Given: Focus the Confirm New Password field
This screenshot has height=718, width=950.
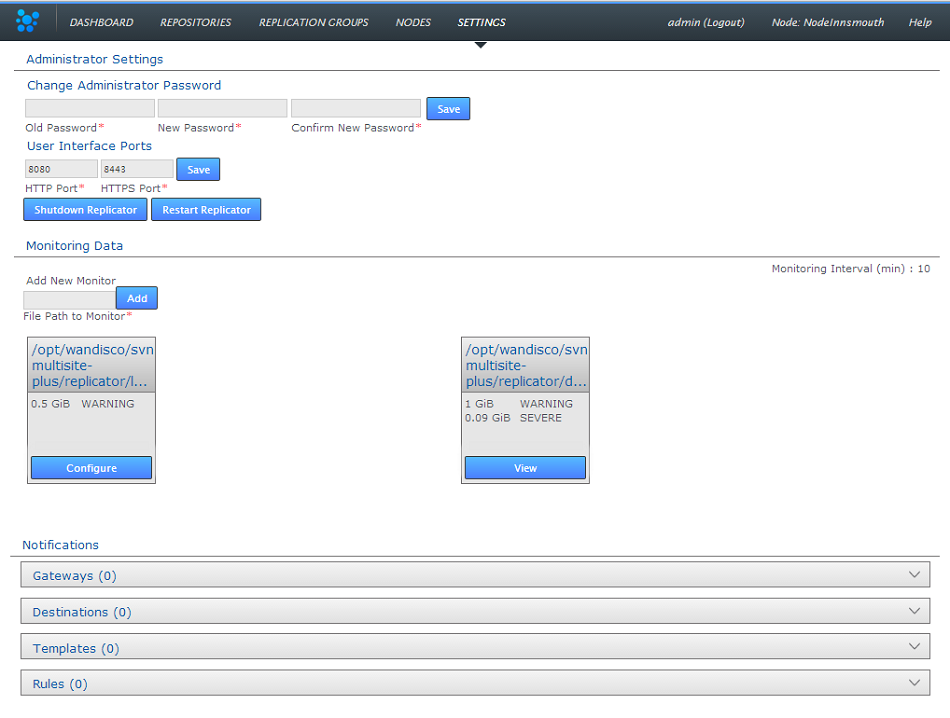Looking at the screenshot, I should (x=356, y=108).
